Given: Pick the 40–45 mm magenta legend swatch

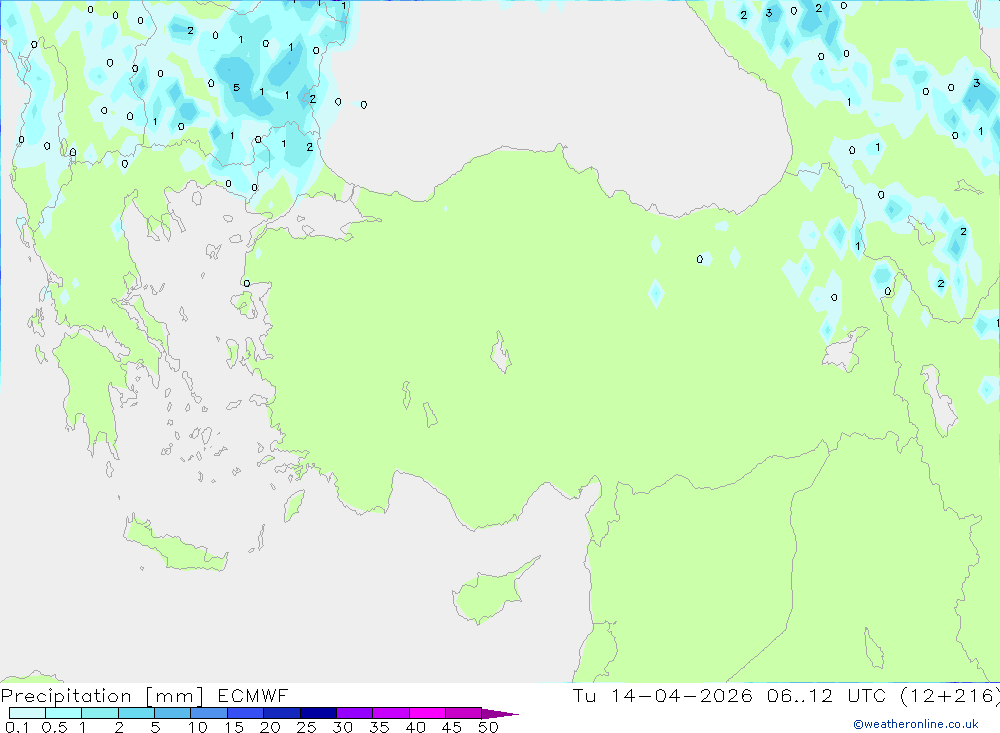Looking at the screenshot, I should click(x=427, y=713).
